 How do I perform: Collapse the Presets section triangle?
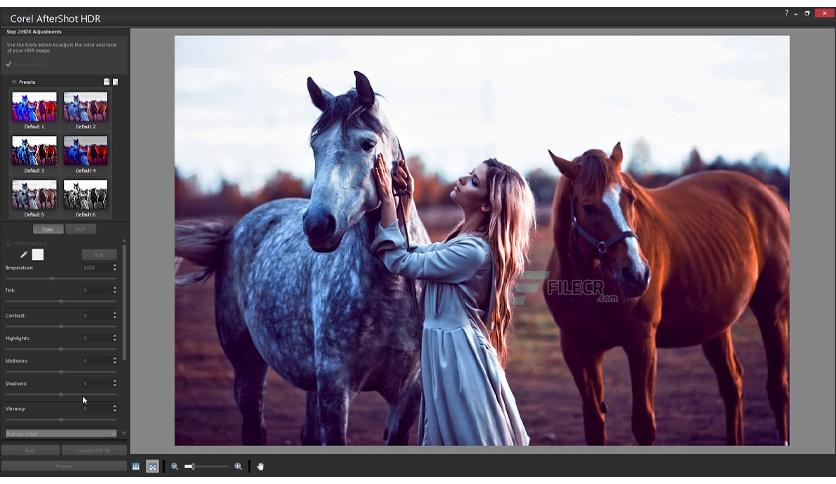[x=14, y=82]
